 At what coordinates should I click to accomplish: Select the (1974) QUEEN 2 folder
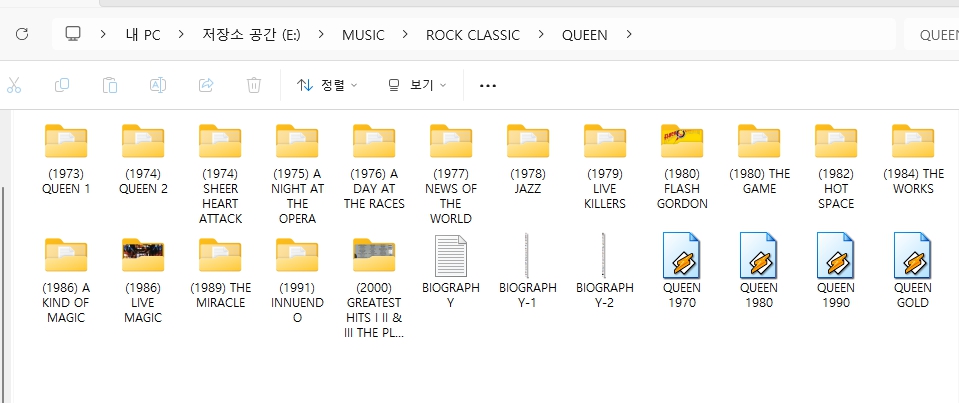143,159
